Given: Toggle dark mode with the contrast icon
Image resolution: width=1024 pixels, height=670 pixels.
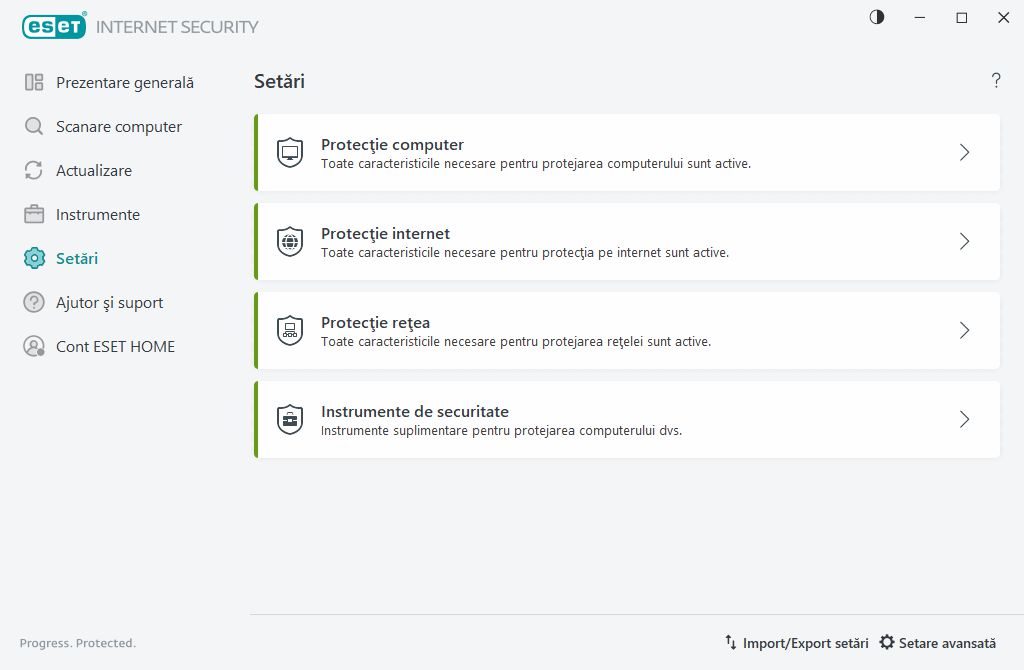Looking at the screenshot, I should [876, 17].
